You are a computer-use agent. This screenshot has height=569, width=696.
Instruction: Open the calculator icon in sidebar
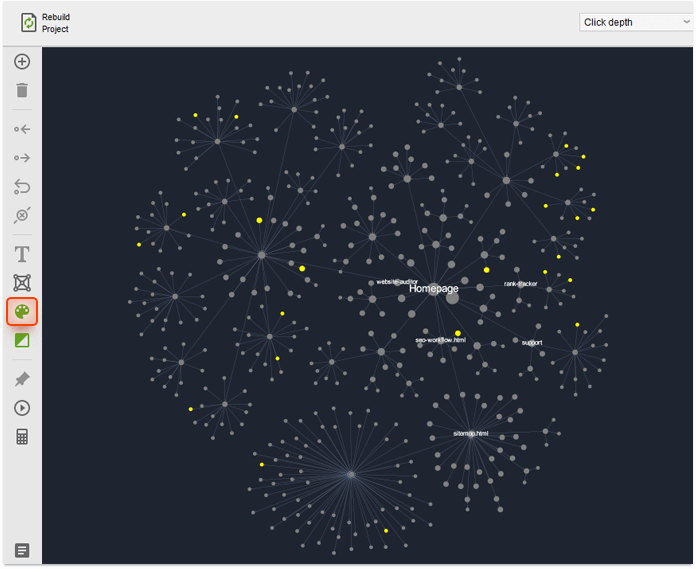[x=22, y=437]
